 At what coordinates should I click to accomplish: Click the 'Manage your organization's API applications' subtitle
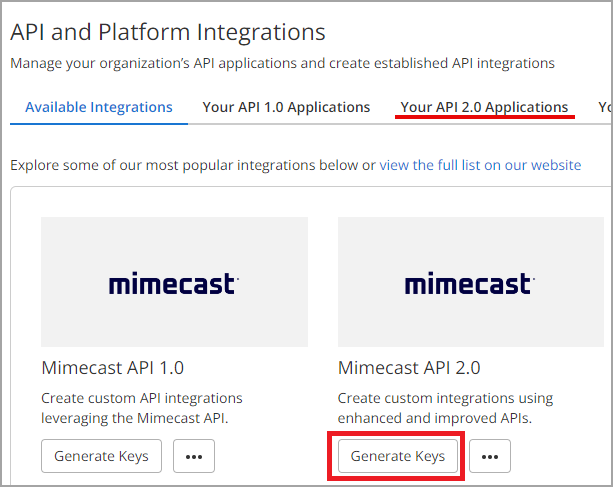(x=282, y=63)
